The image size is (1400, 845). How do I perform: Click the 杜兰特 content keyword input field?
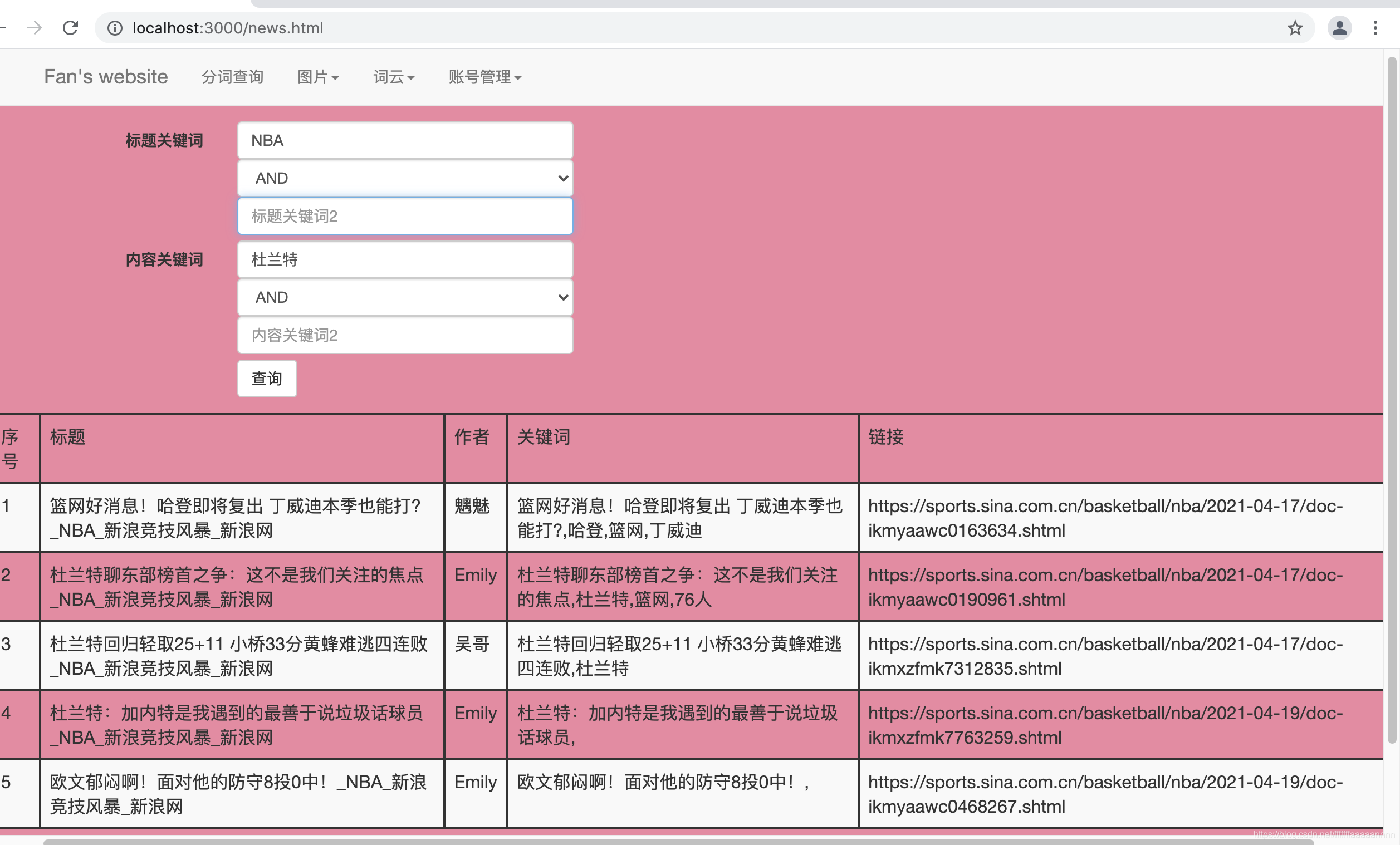click(x=406, y=259)
